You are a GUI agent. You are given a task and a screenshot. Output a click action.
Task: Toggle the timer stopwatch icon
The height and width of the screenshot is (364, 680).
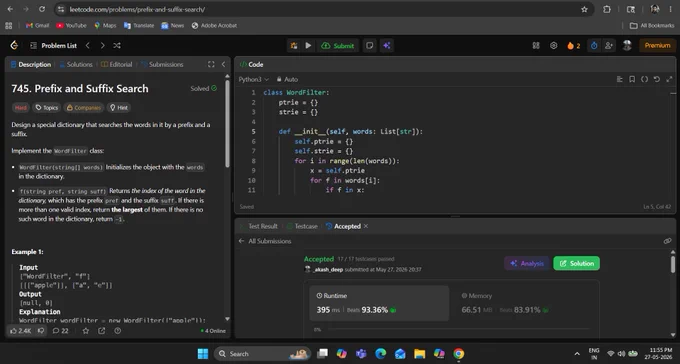(x=594, y=46)
